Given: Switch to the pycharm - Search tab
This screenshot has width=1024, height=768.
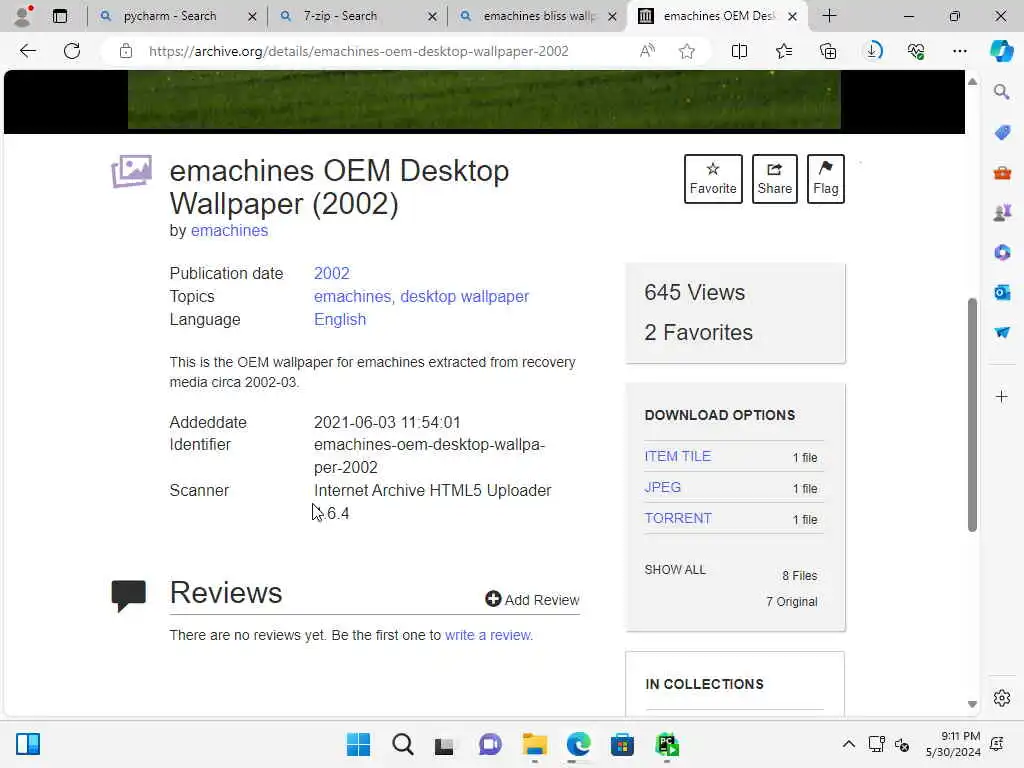Looking at the screenshot, I should point(169,16).
